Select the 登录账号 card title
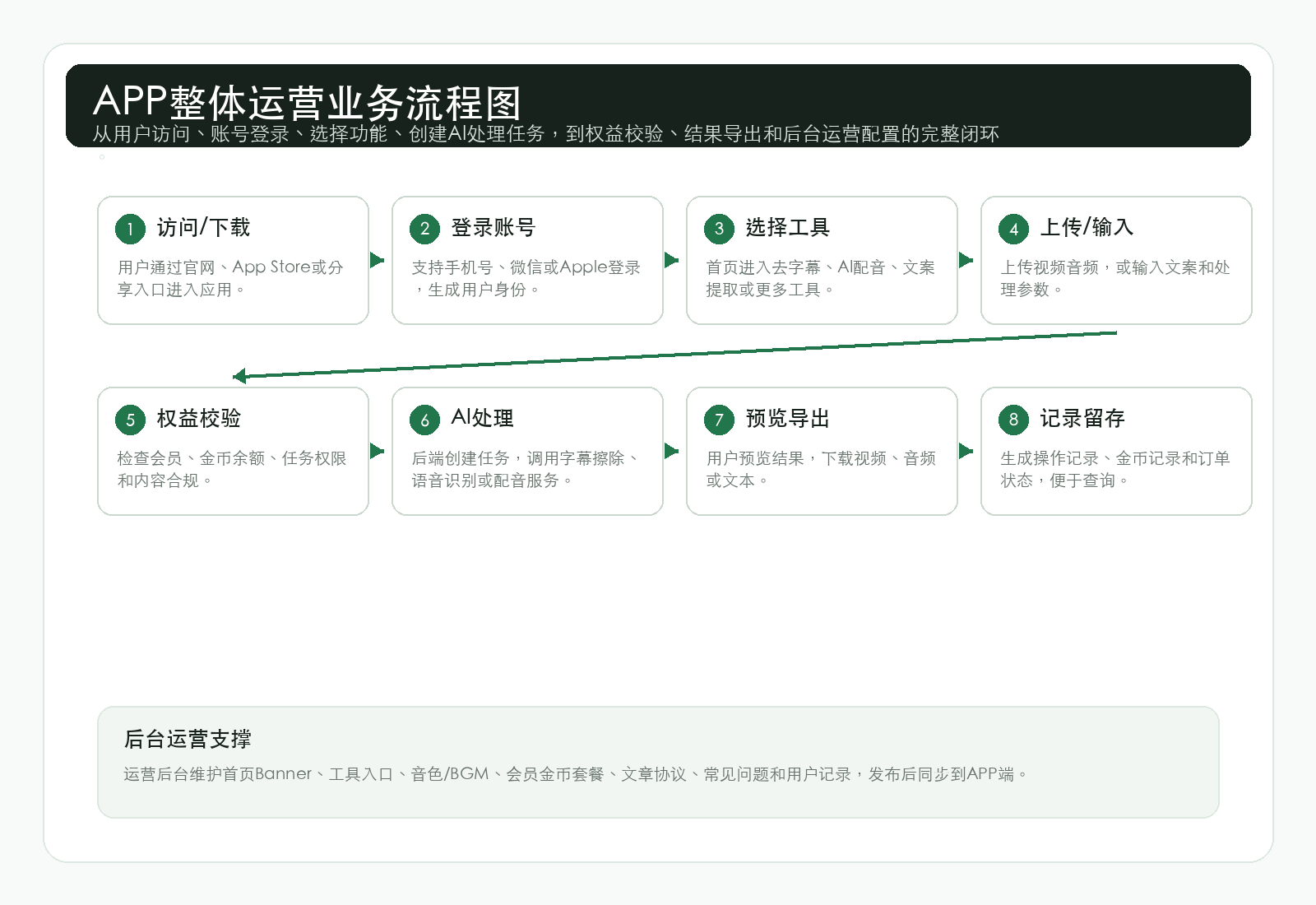 (x=493, y=227)
